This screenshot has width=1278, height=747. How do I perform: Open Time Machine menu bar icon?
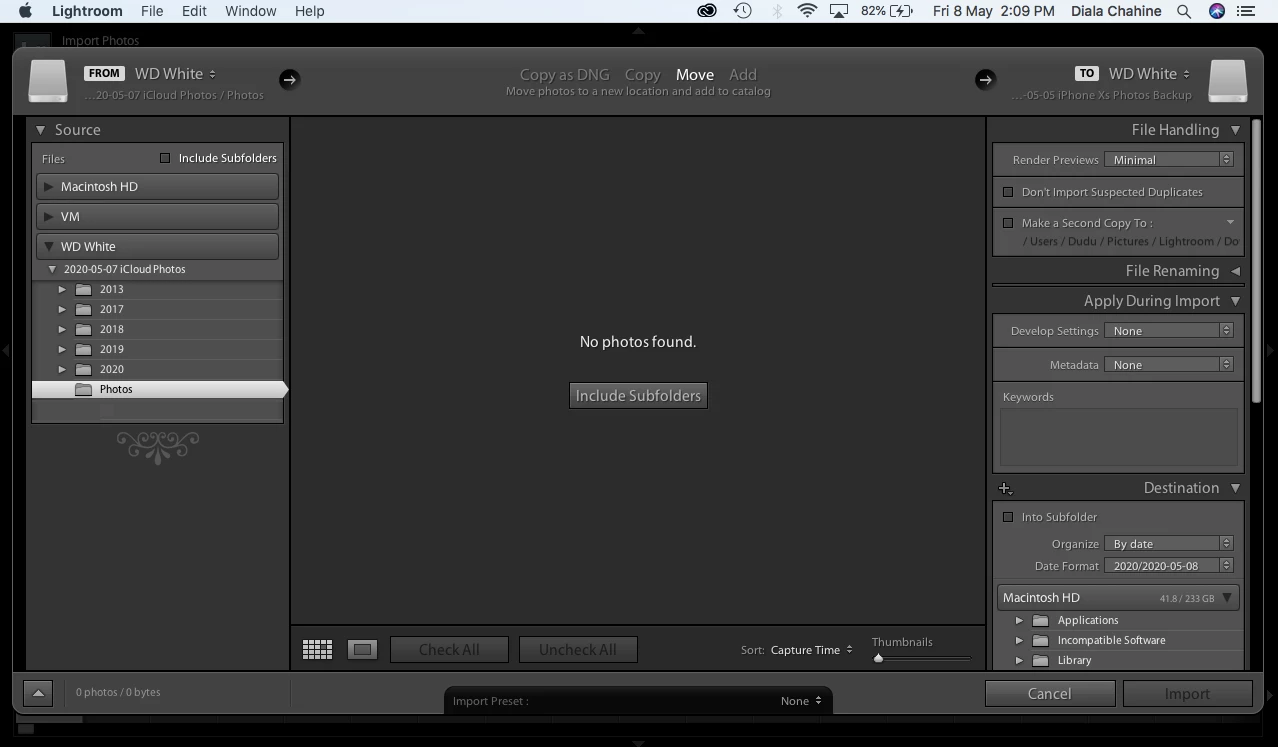[x=742, y=11]
